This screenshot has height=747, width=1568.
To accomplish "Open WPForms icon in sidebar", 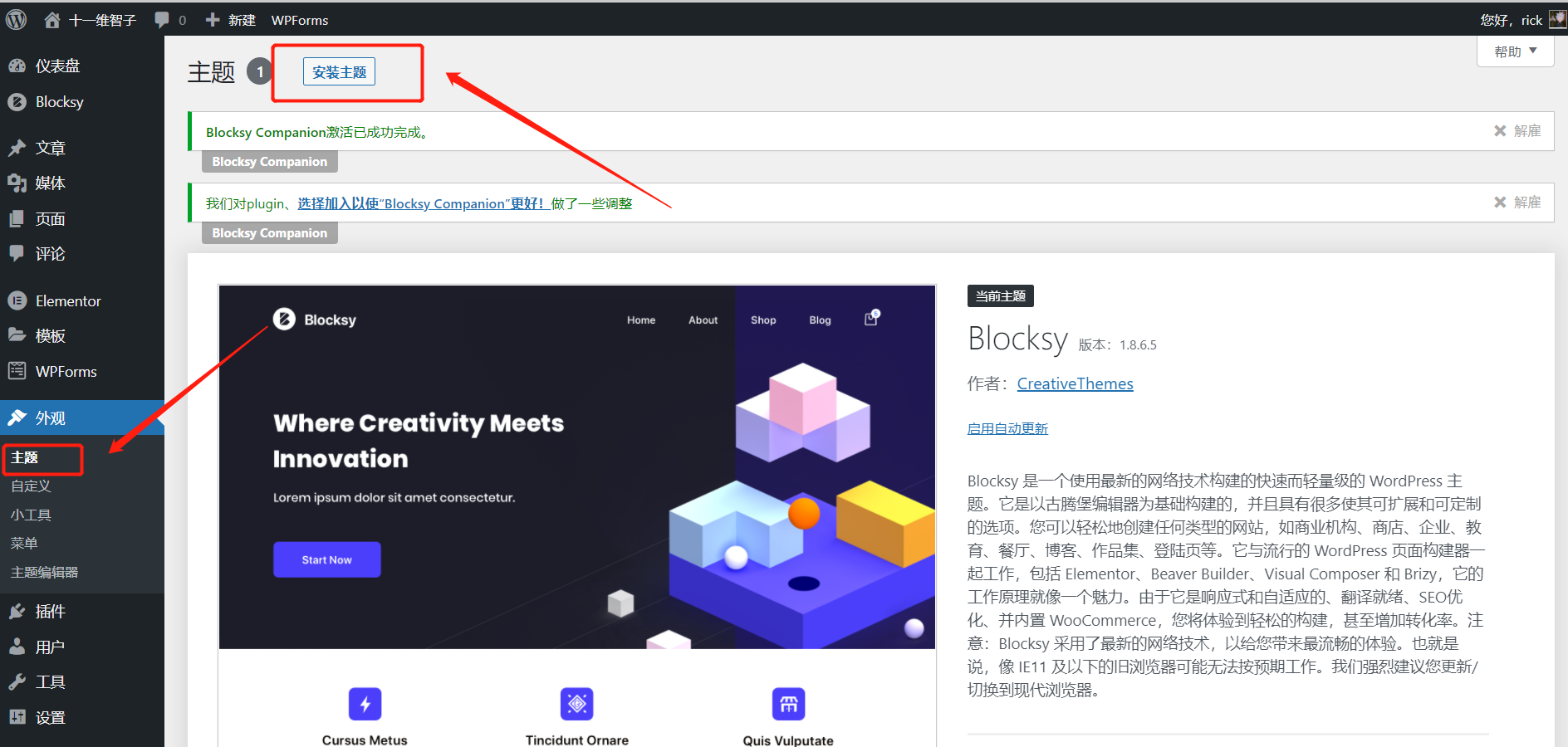I will coord(17,371).
